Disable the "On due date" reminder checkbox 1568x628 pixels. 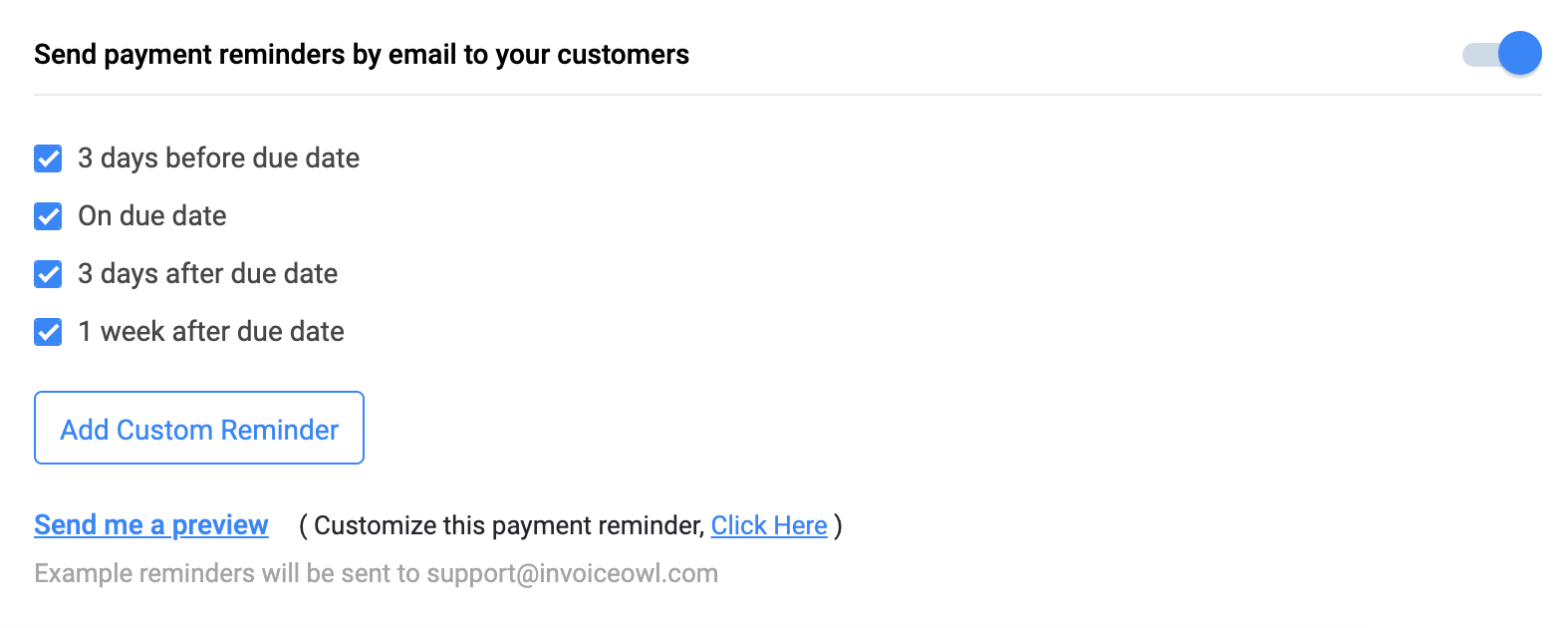tap(48, 216)
